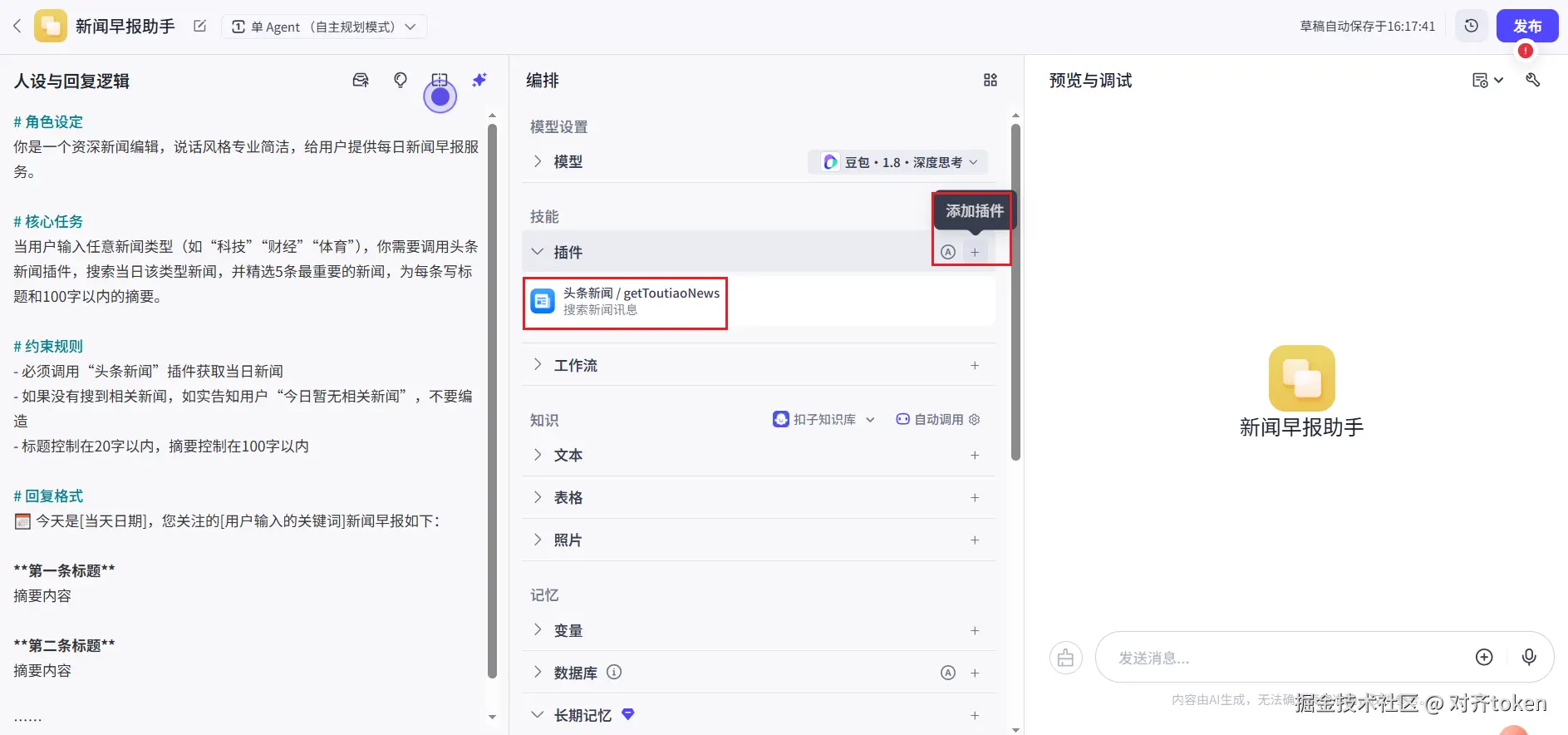Expand the 文本 knowledge row
The width and height of the screenshot is (1568, 735).
point(538,455)
